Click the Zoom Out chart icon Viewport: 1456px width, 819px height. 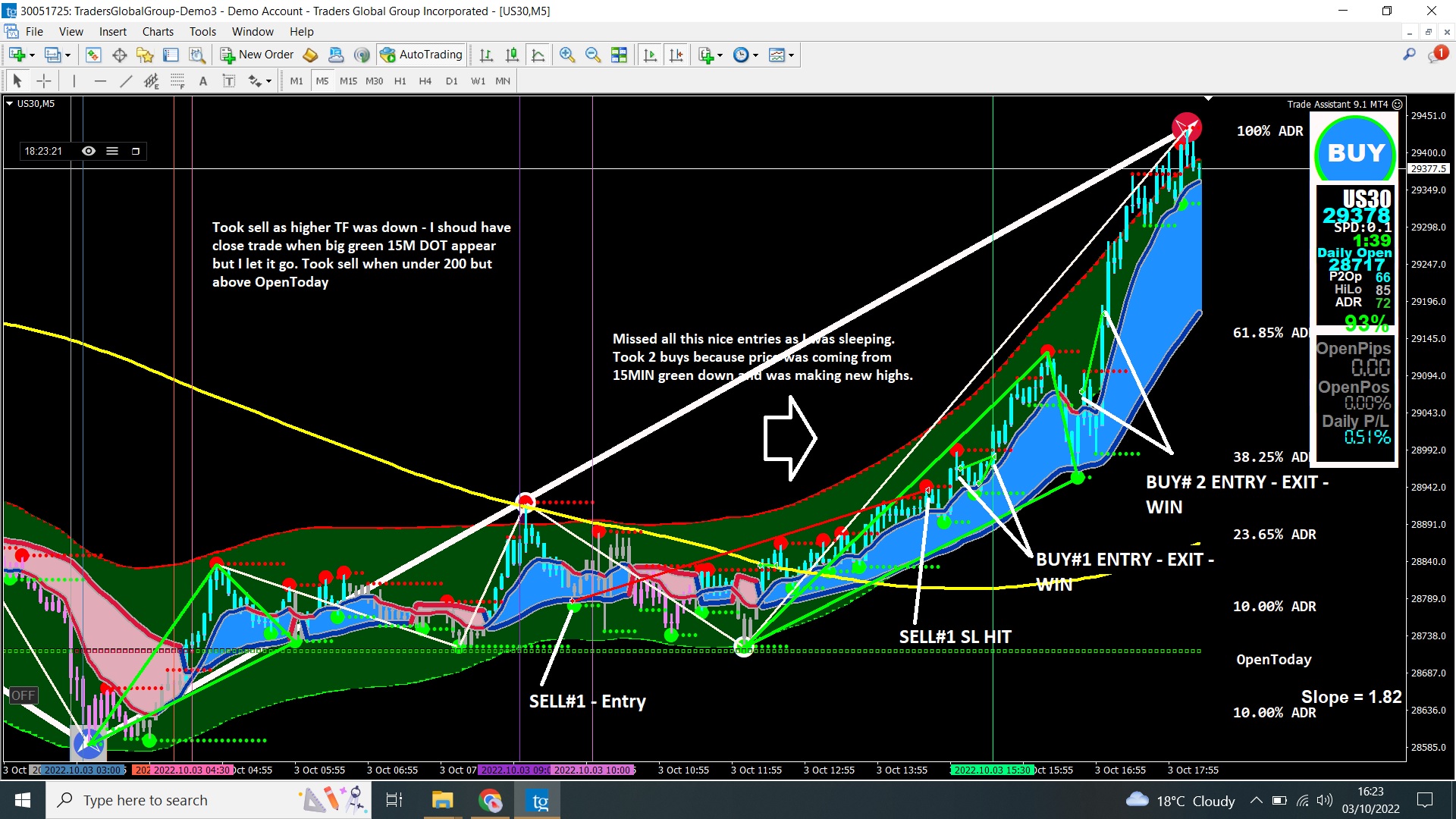coord(593,55)
